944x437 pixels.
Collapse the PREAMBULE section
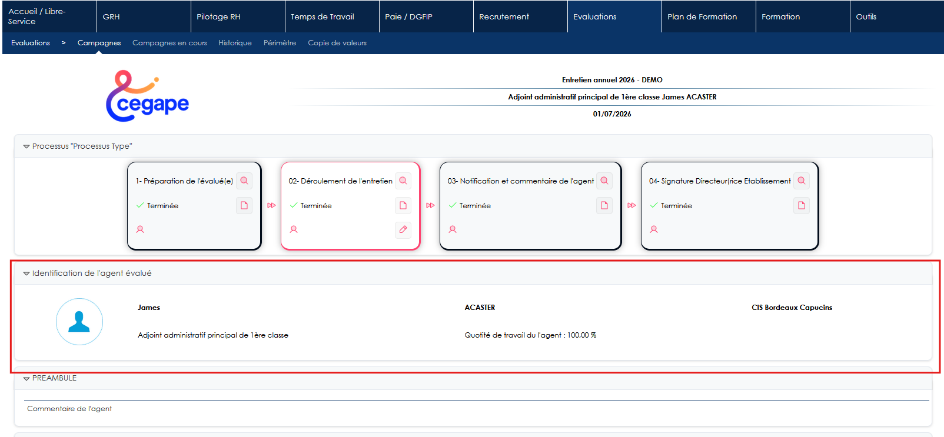(26, 378)
